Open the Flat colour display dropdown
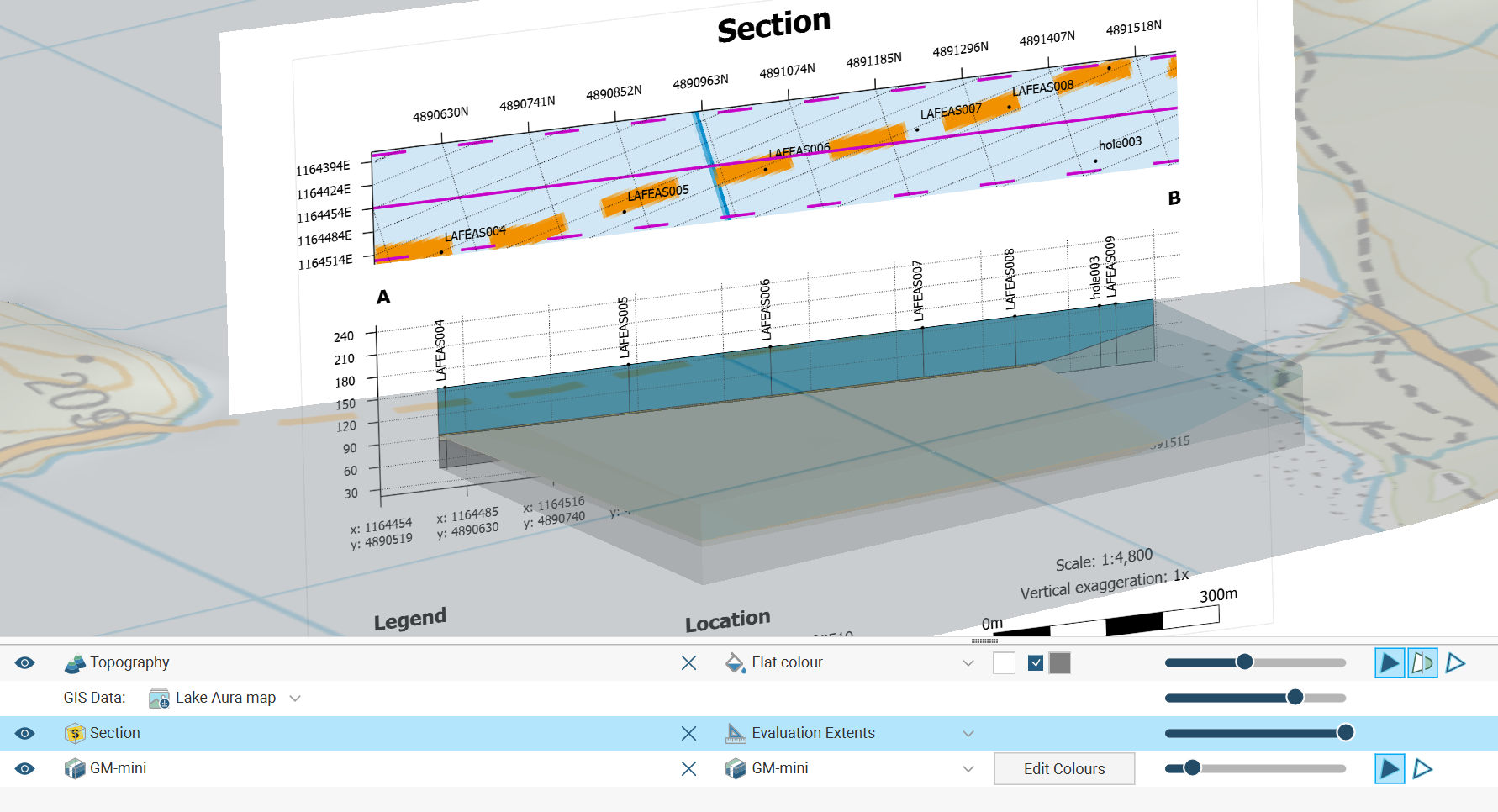Screen dimensions: 1498x812 pyautogui.click(x=968, y=663)
